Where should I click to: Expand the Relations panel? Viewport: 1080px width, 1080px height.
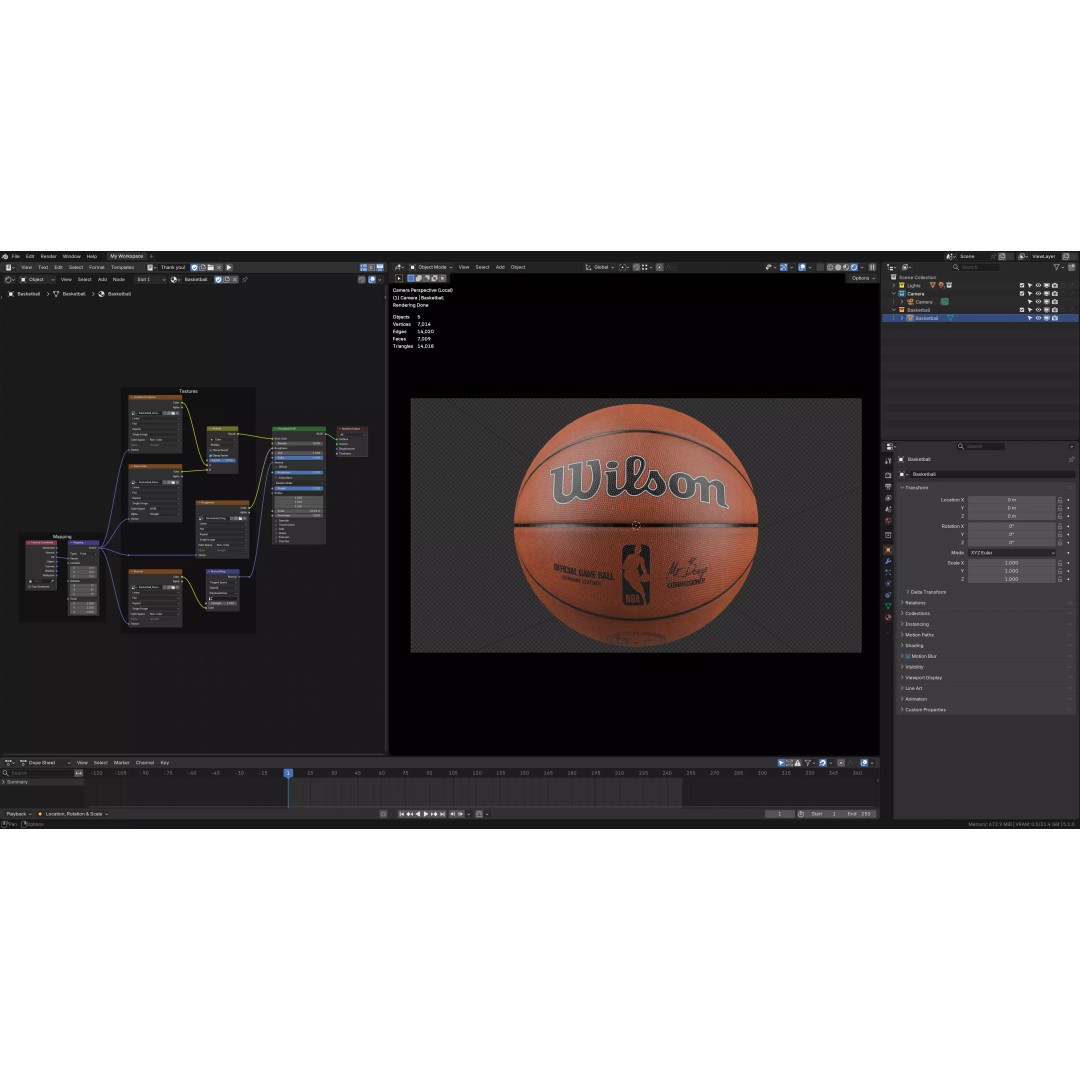pyautogui.click(x=913, y=603)
